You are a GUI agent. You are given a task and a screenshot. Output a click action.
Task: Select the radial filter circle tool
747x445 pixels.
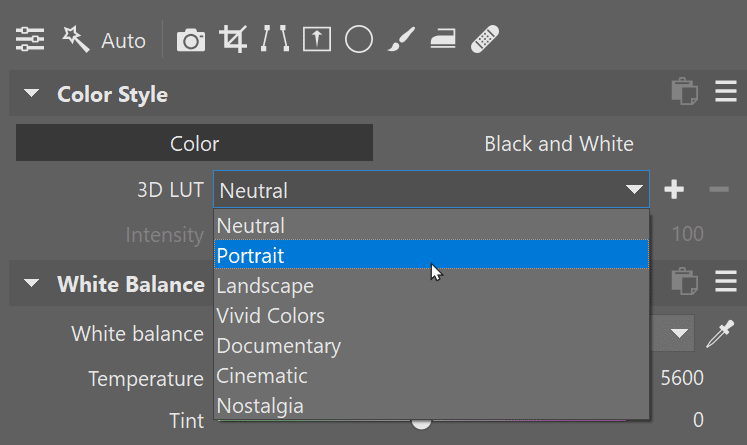[359, 39]
